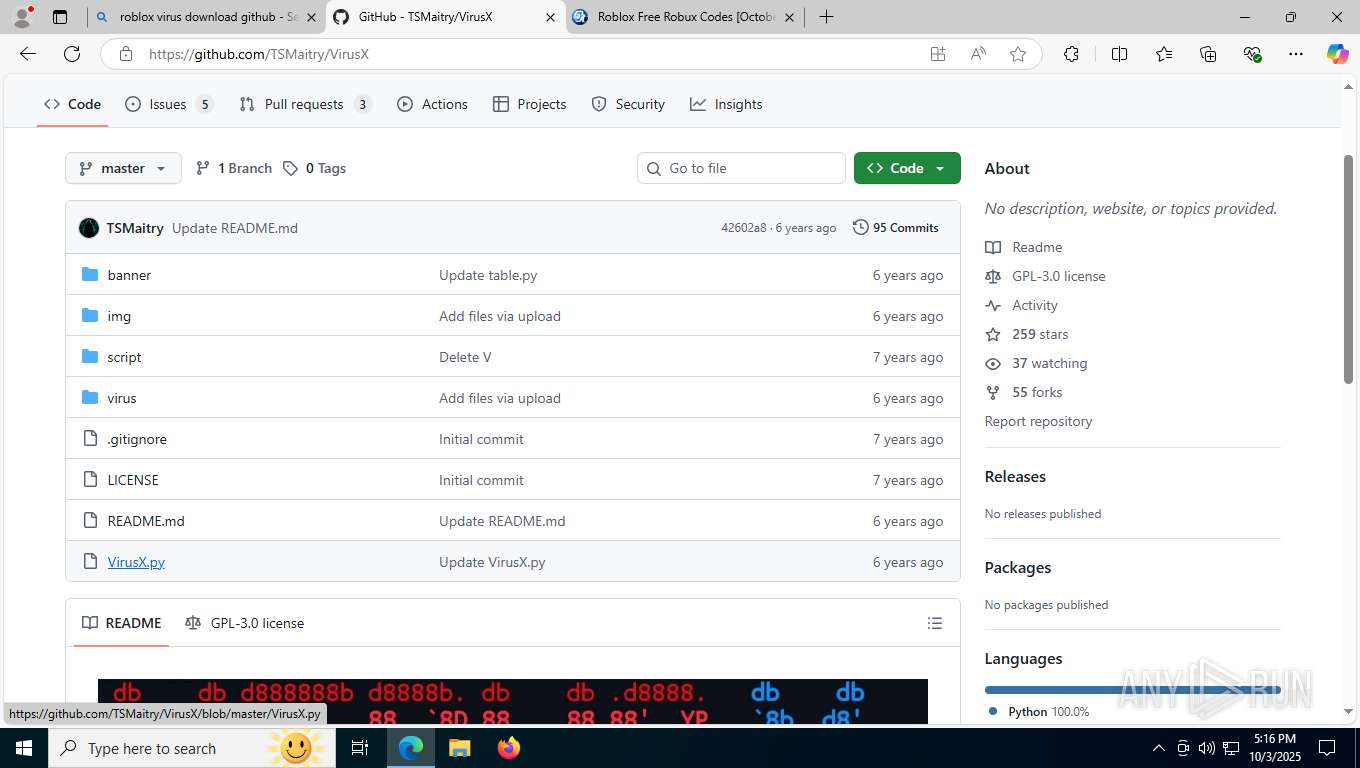Click Report repository link
Viewport: 1360px width, 768px height.
tap(1038, 421)
